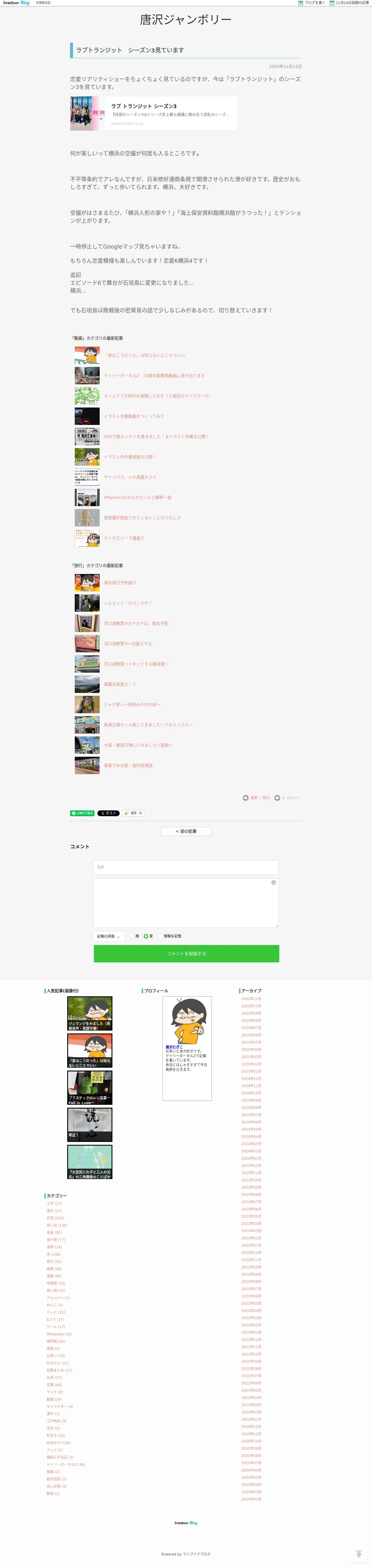Open the デイリーポータルZ (39) category
Viewport: 372px width, 1568px height.
[x=66, y=1464]
